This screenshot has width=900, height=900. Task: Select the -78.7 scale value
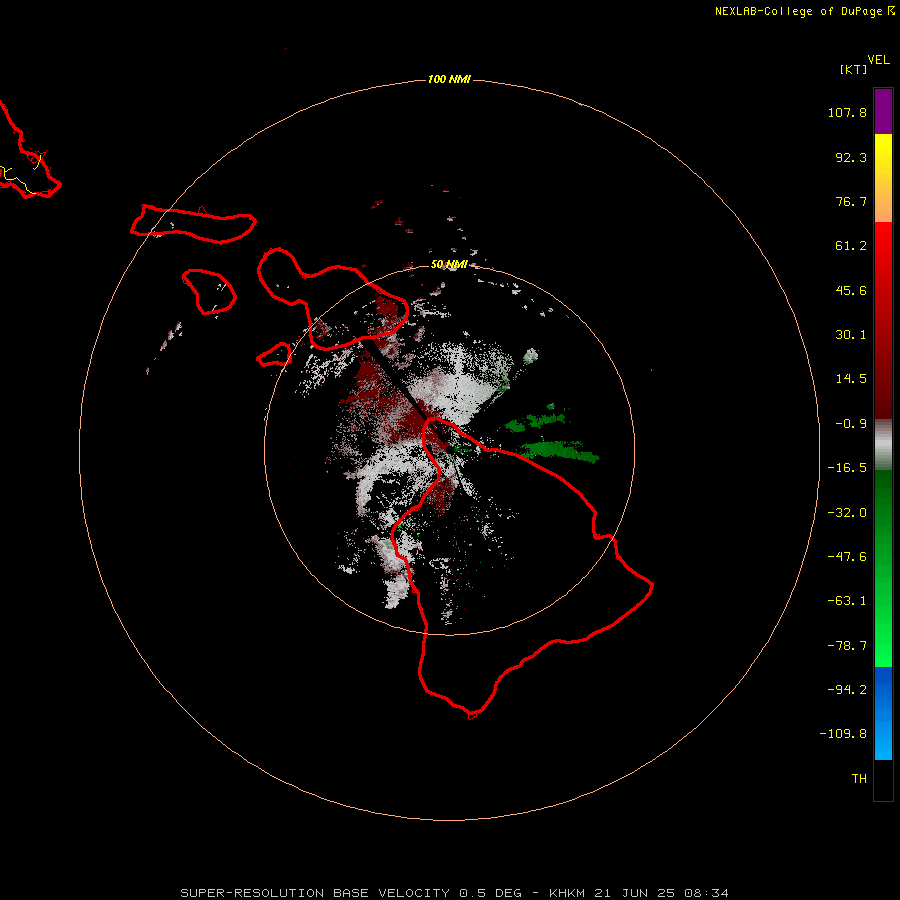coord(847,646)
